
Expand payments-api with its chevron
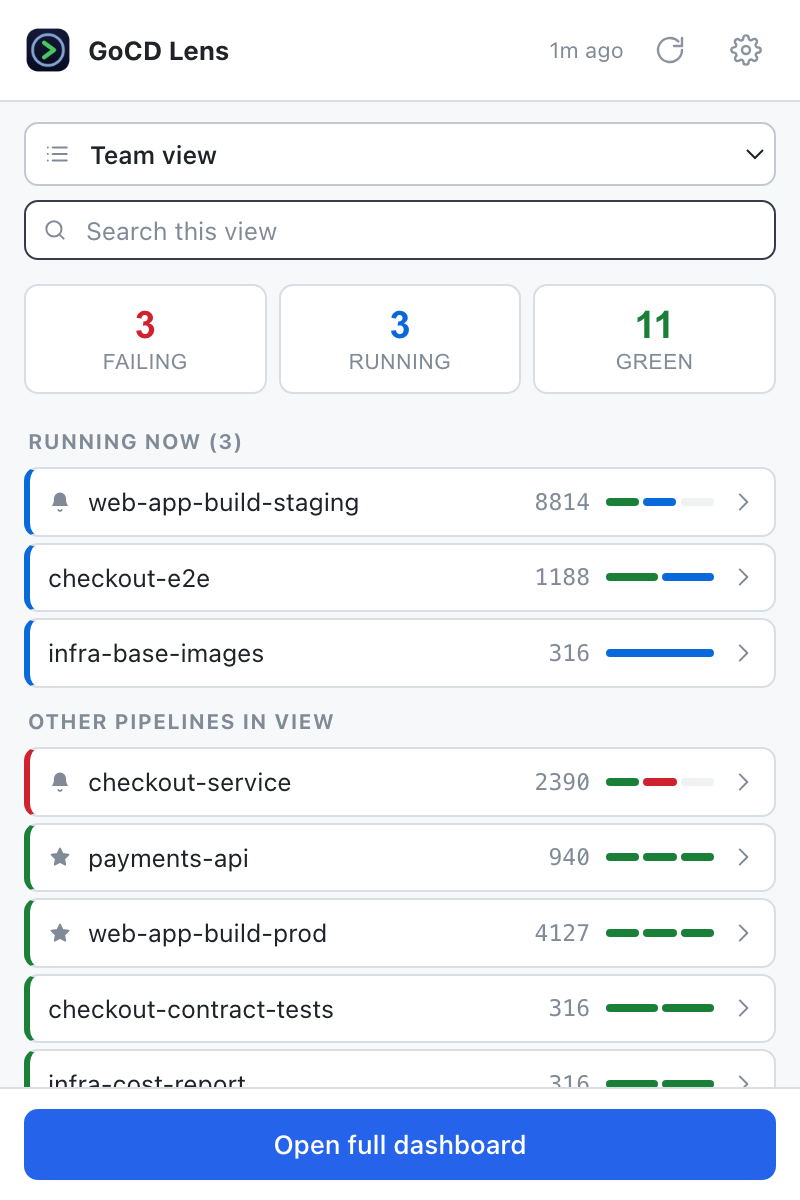pyautogui.click(x=743, y=857)
